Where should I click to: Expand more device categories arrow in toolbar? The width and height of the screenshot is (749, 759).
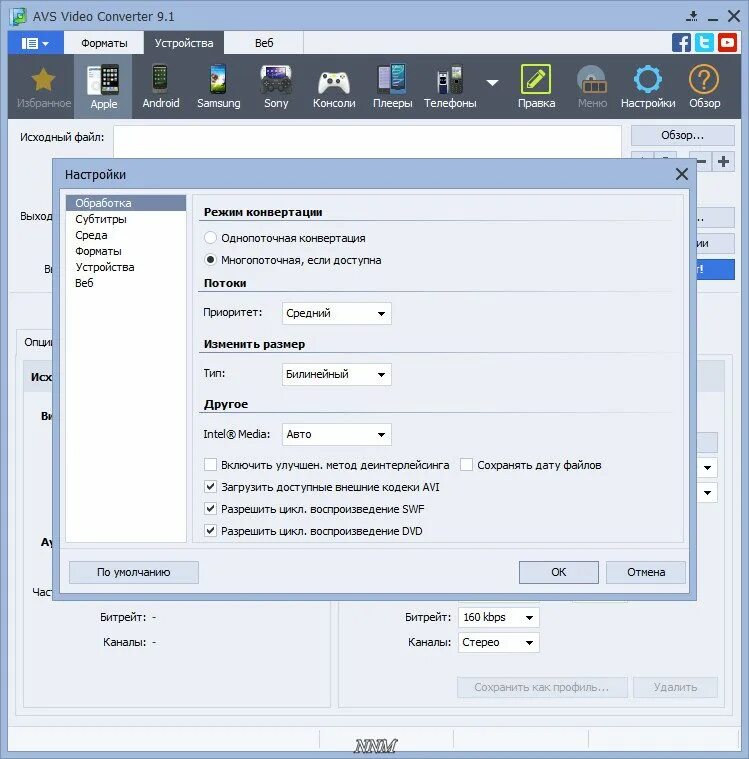click(492, 83)
